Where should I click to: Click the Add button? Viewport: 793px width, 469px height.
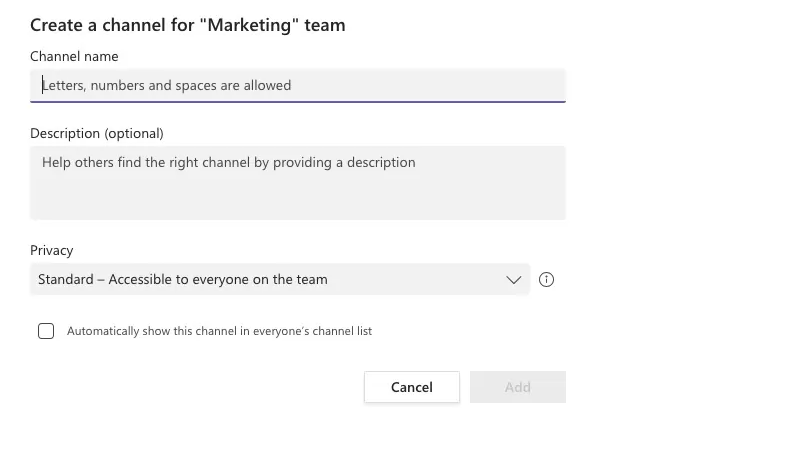click(517, 387)
